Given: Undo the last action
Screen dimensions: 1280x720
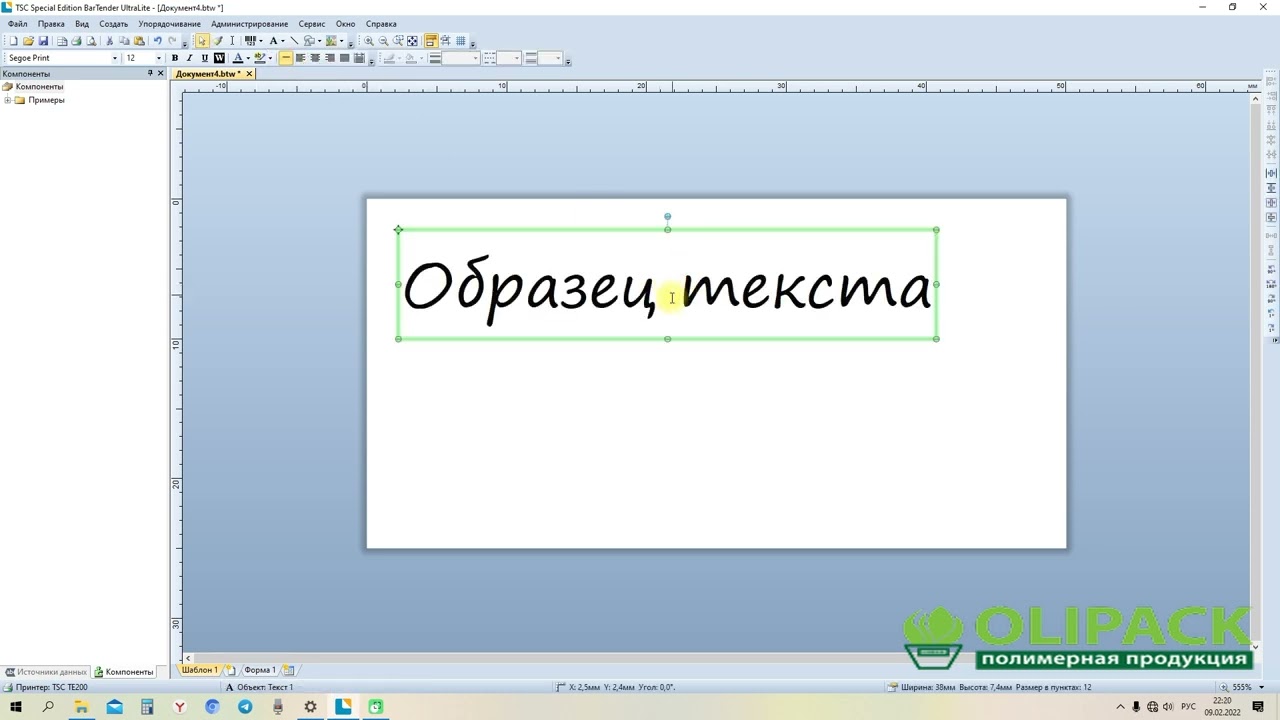Looking at the screenshot, I should 157,41.
